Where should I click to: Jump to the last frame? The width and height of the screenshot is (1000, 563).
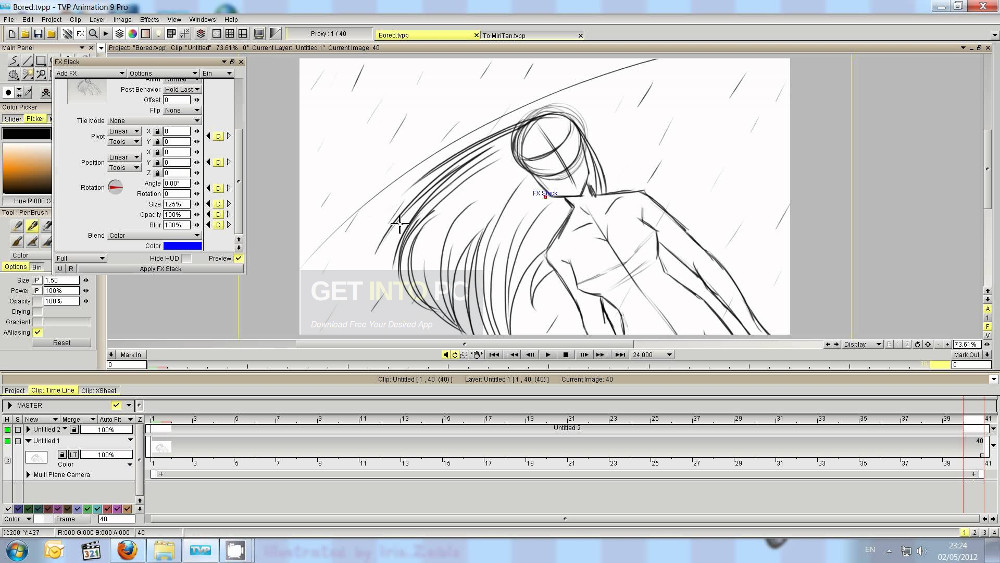(619, 355)
